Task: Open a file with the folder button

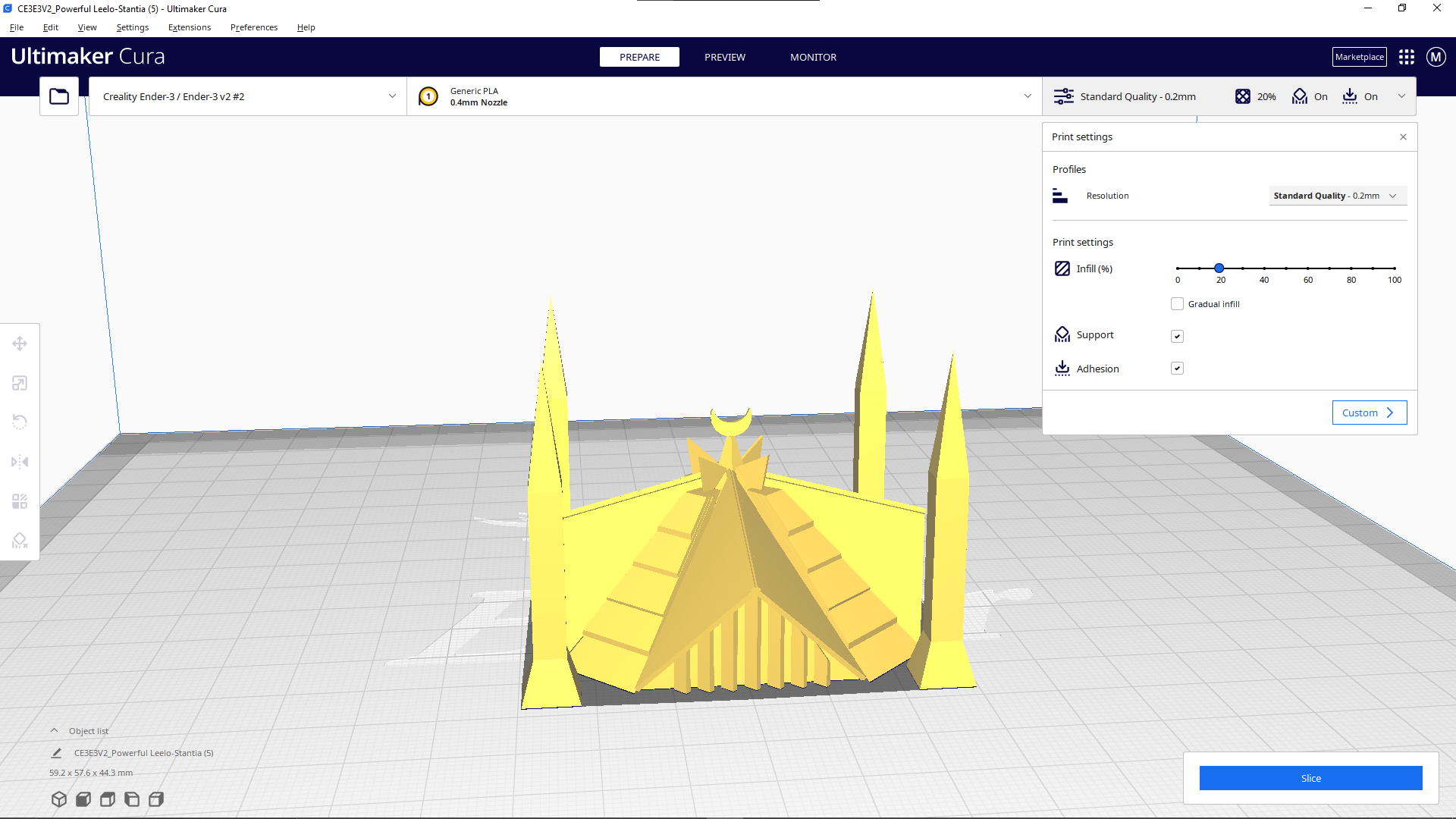Action: 59,96
